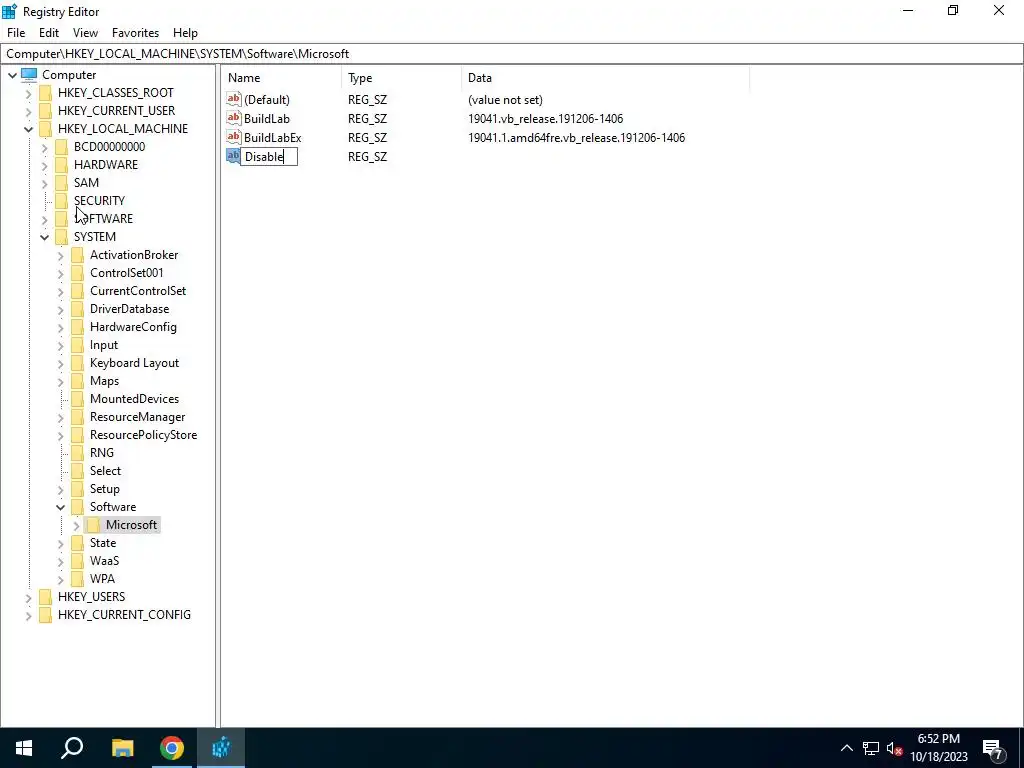Viewport: 1024px width, 768px height.
Task: Select the RNG key folder icon
Action: (x=77, y=453)
